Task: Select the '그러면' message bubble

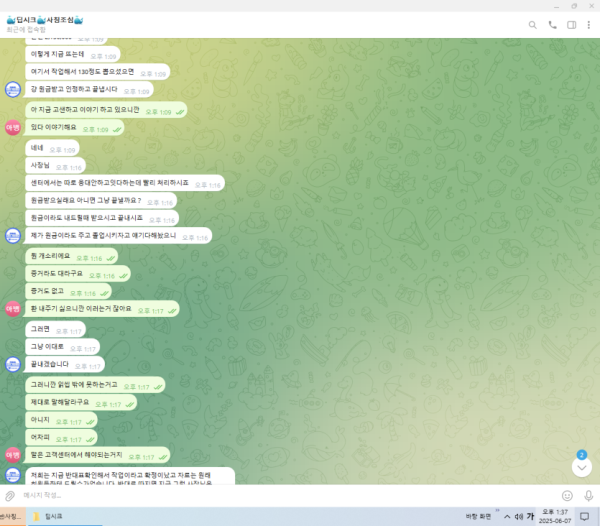Action: click(55, 330)
